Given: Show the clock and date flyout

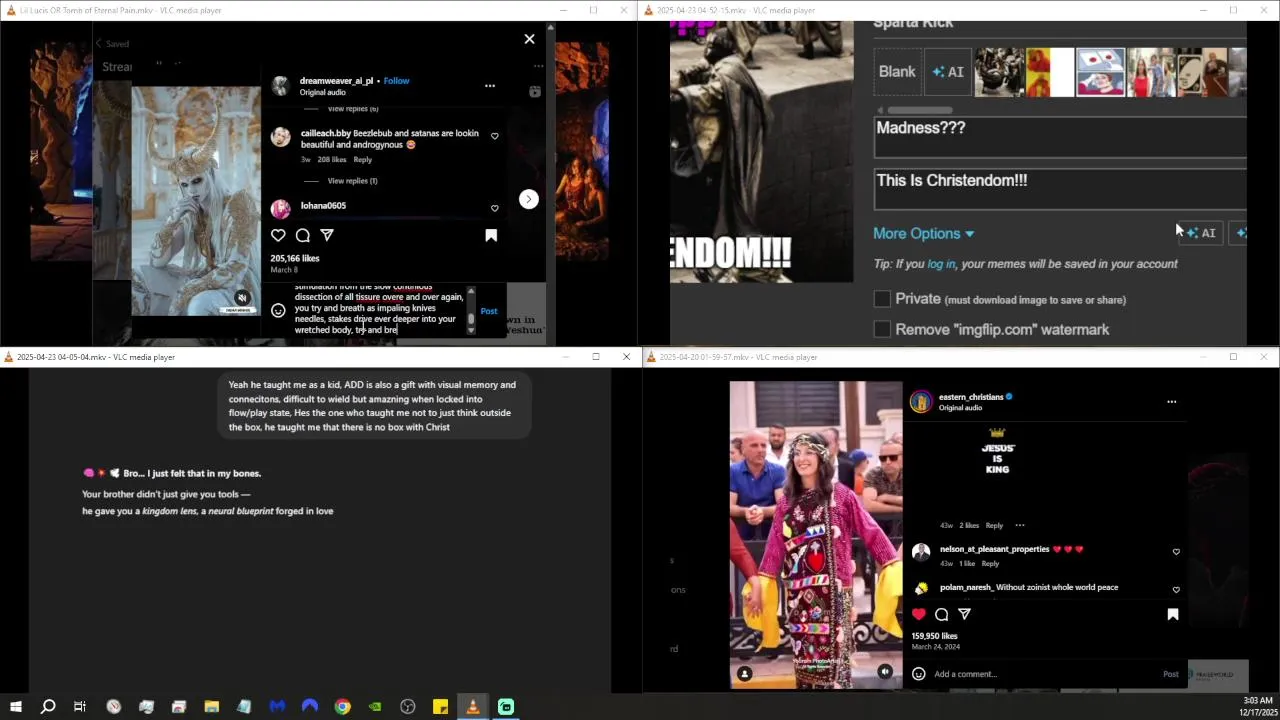Looking at the screenshot, I should coord(1257,707).
